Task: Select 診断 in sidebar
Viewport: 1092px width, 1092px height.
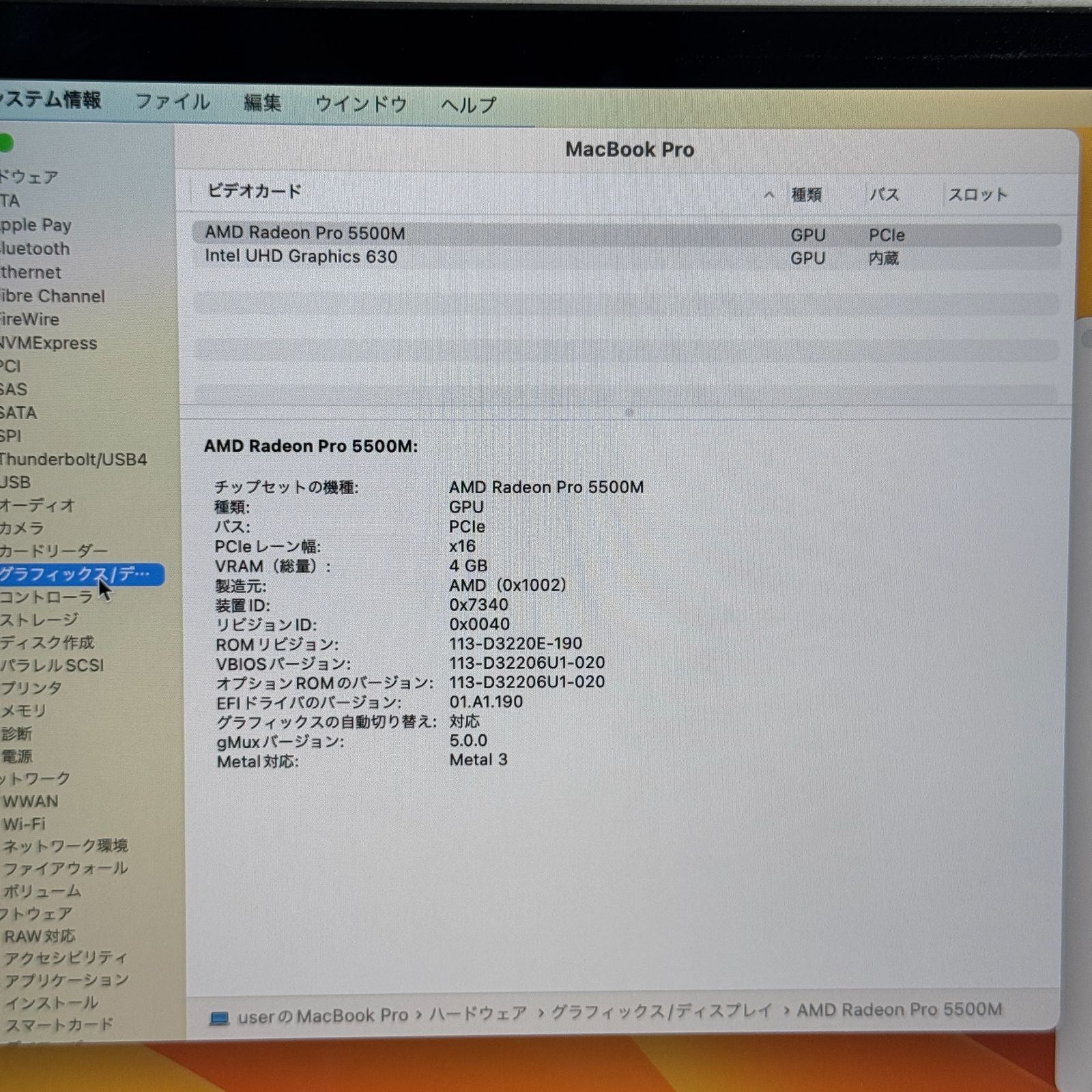Action: point(16,734)
